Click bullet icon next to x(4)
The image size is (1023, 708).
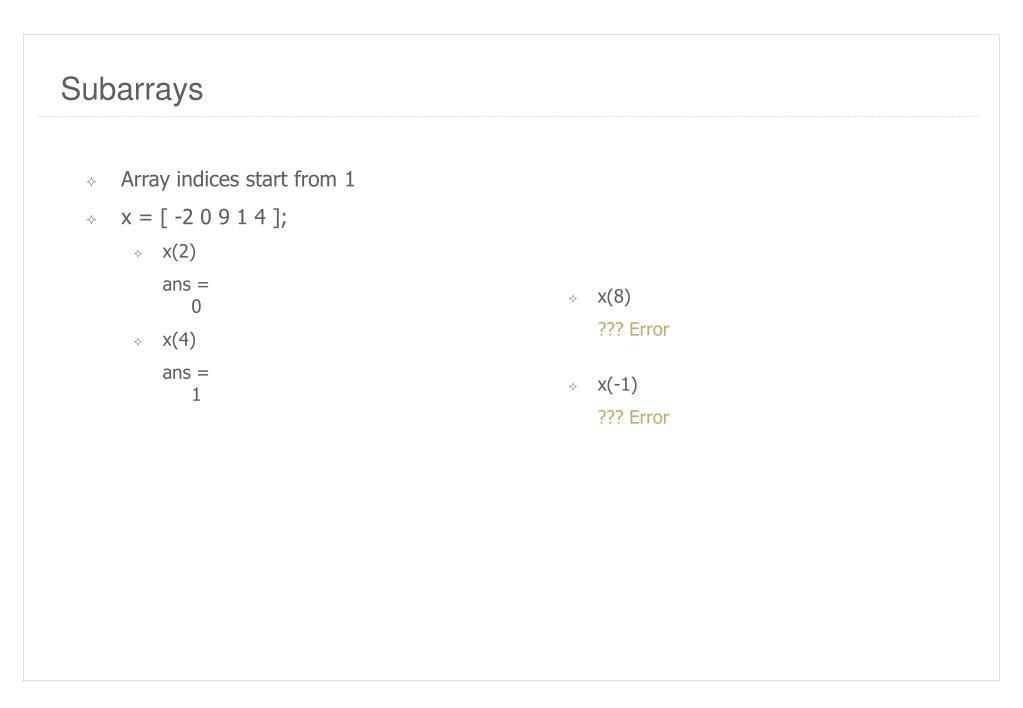click(138, 342)
